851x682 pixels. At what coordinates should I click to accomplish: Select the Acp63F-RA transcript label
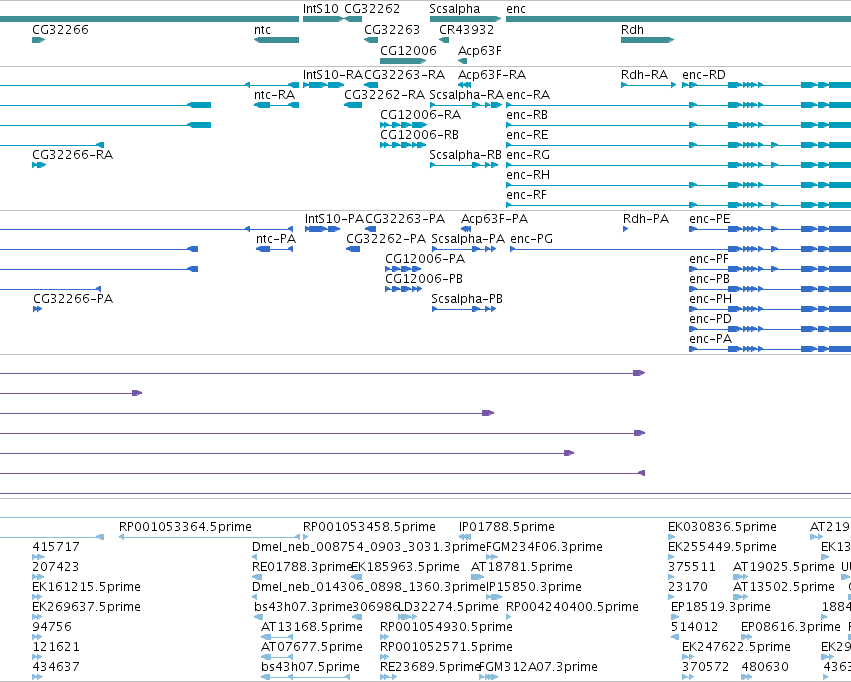[492, 74]
